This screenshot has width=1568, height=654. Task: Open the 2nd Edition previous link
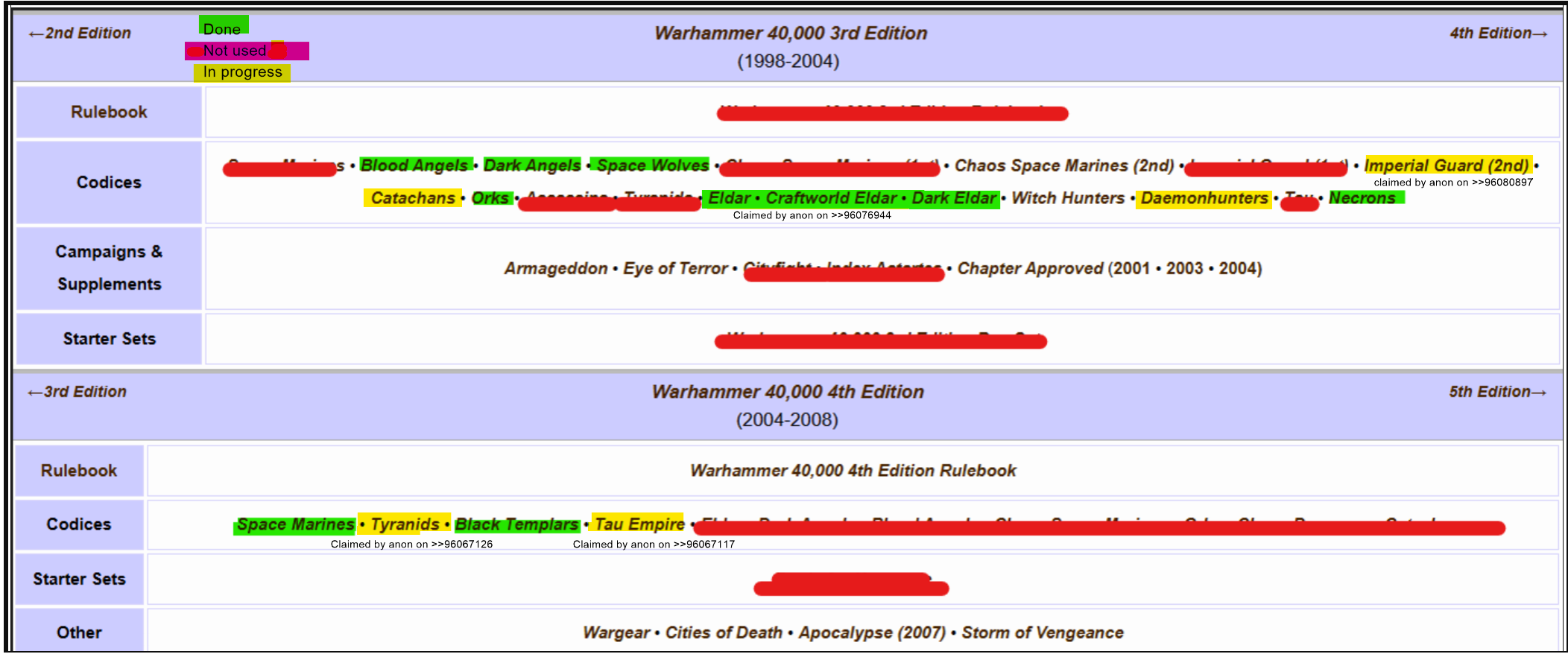pyautogui.click(x=80, y=34)
